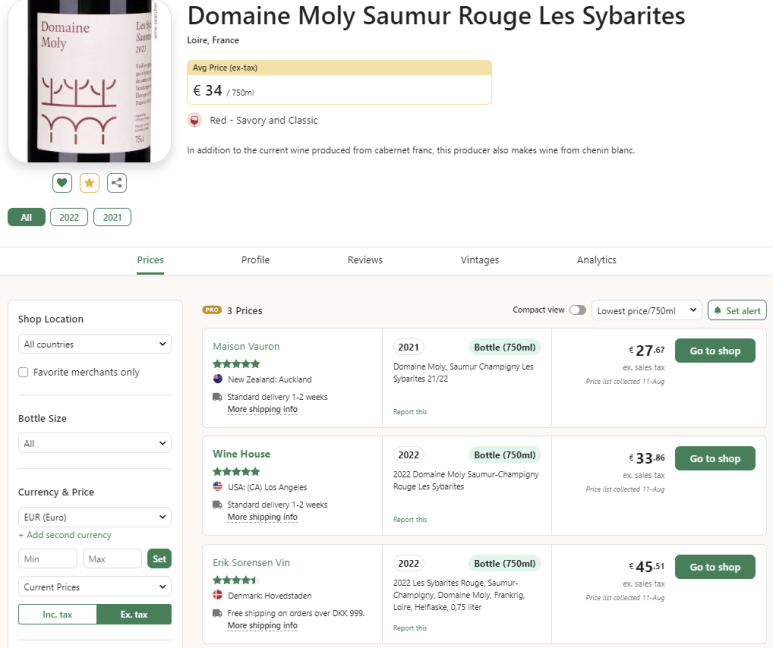Select the Inc. tax option

(57, 614)
